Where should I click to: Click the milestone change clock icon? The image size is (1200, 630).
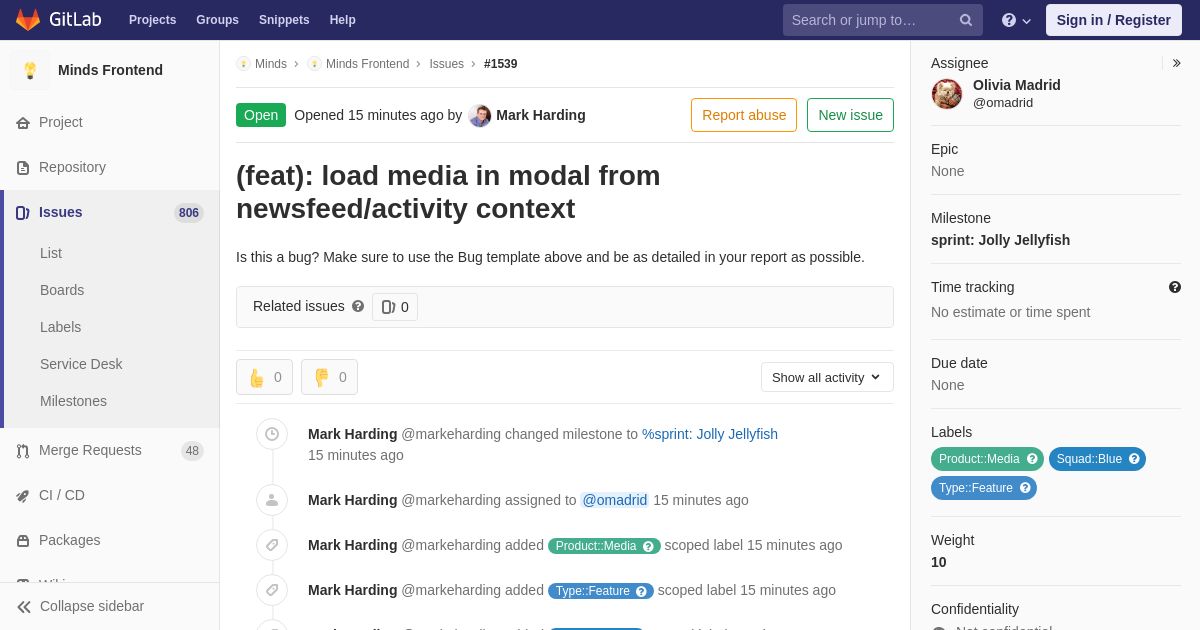(x=272, y=434)
